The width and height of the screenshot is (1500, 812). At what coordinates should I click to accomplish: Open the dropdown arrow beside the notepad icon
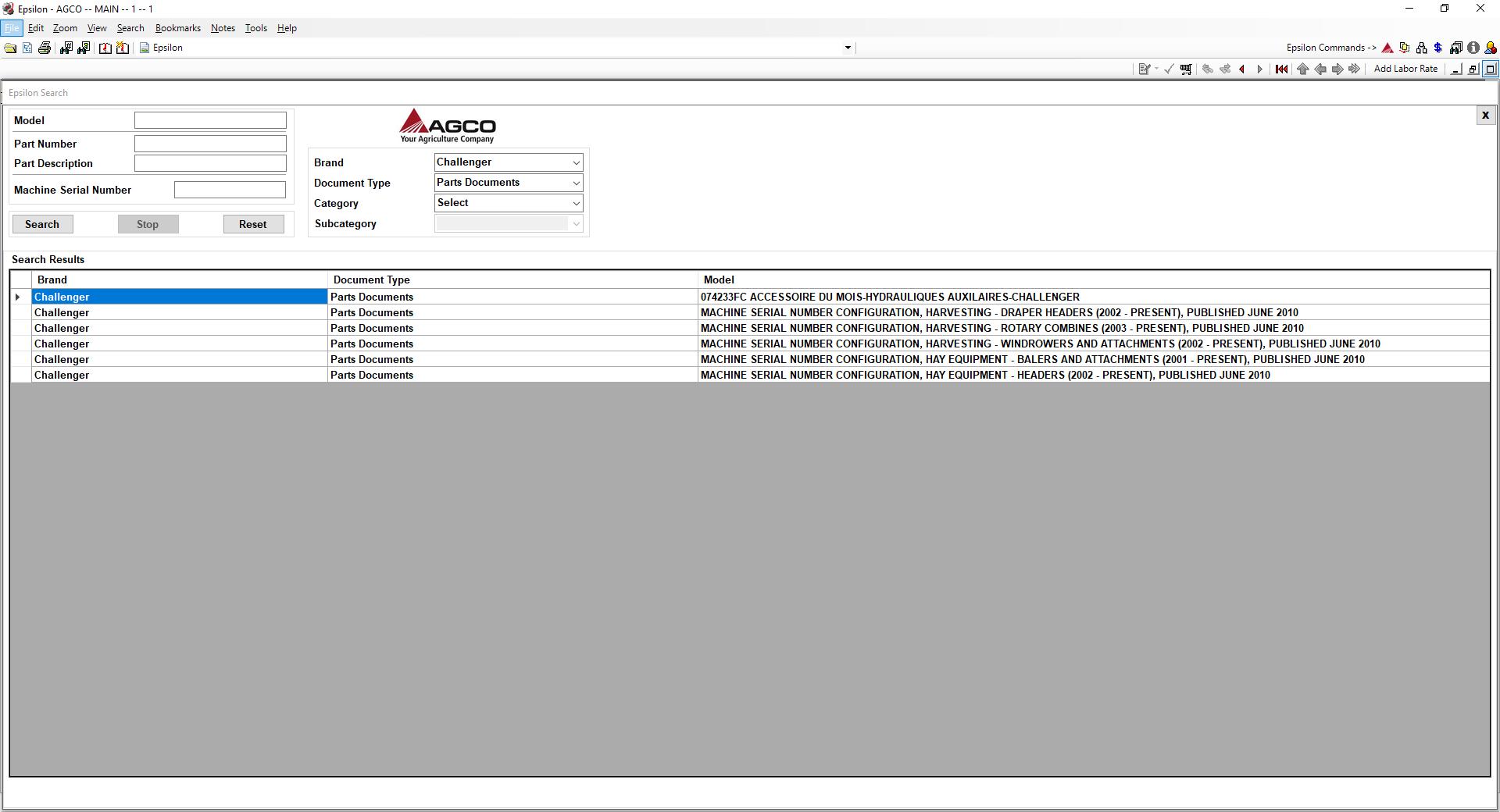point(1156,69)
